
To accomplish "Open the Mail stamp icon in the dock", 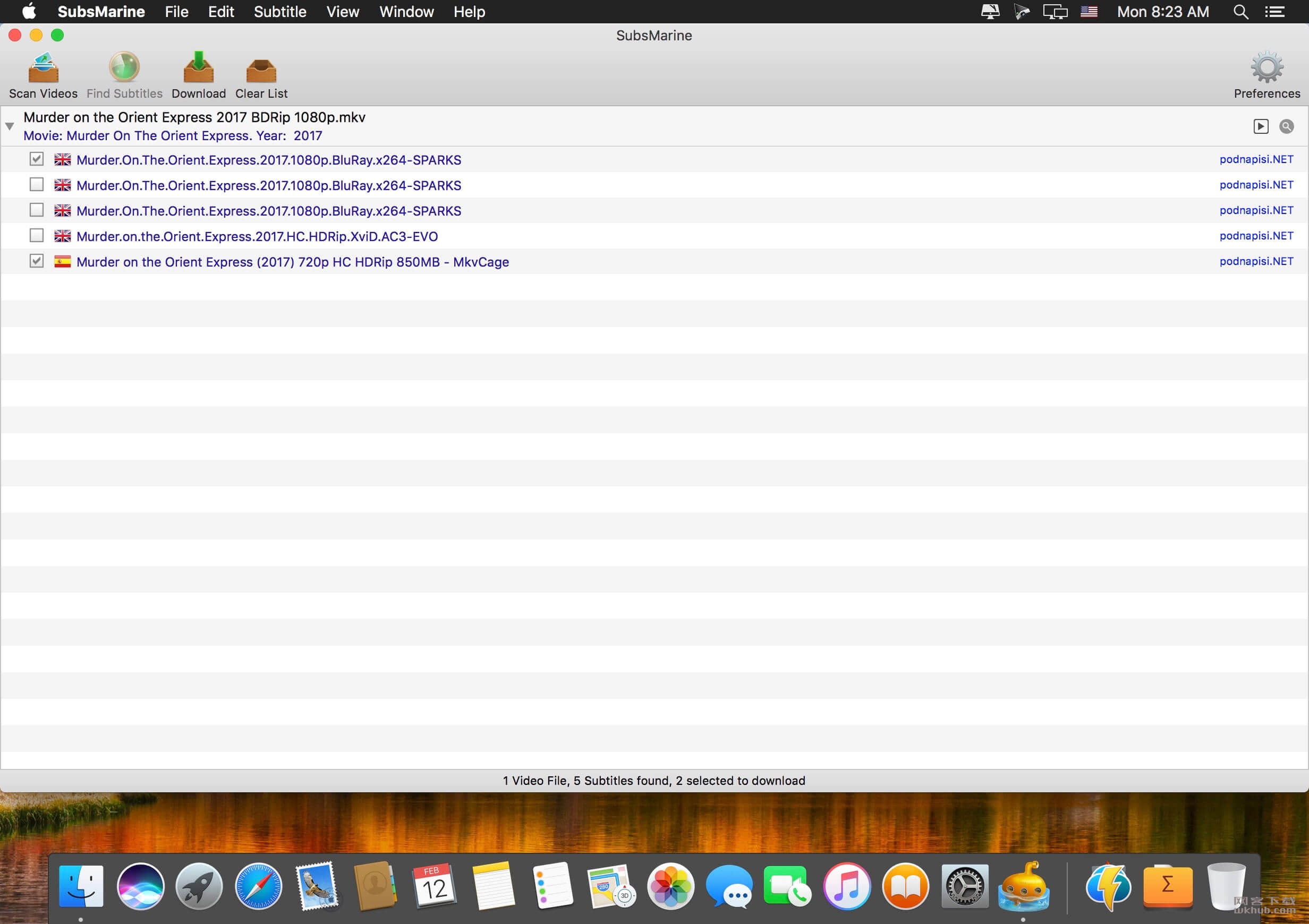I will click(x=317, y=886).
